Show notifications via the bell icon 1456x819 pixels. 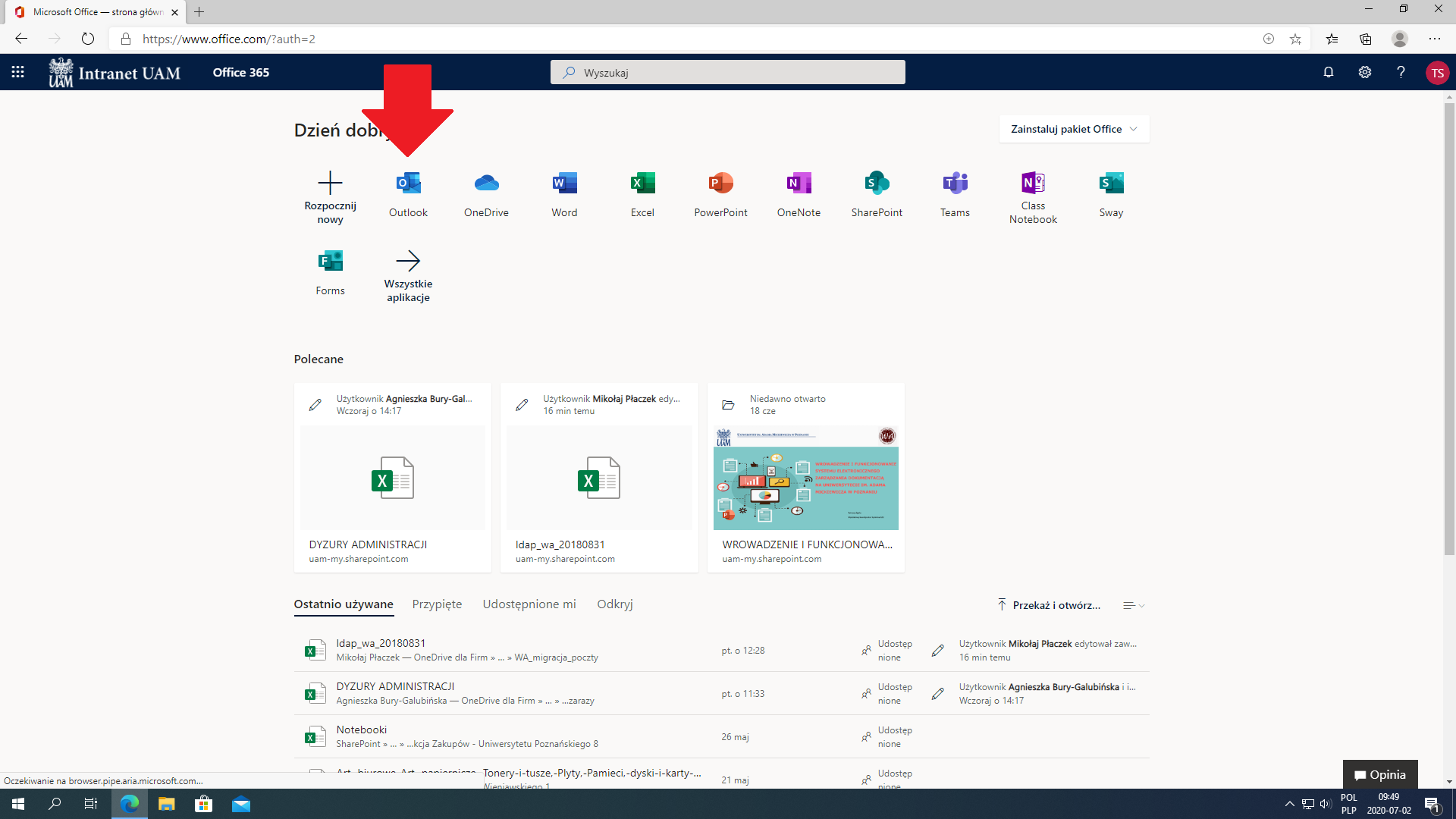1329,72
